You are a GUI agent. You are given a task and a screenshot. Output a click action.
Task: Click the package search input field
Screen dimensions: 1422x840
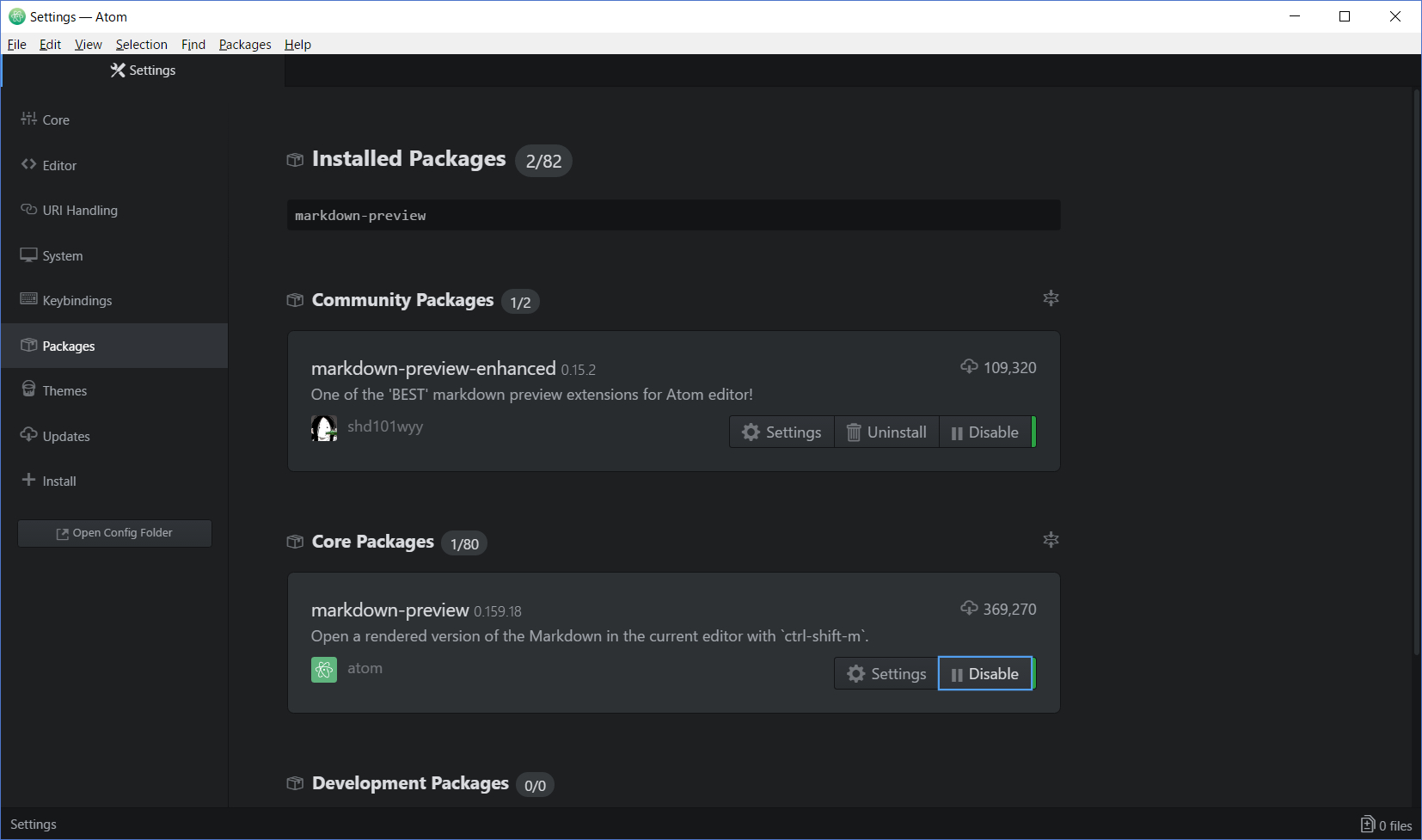click(x=673, y=215)
